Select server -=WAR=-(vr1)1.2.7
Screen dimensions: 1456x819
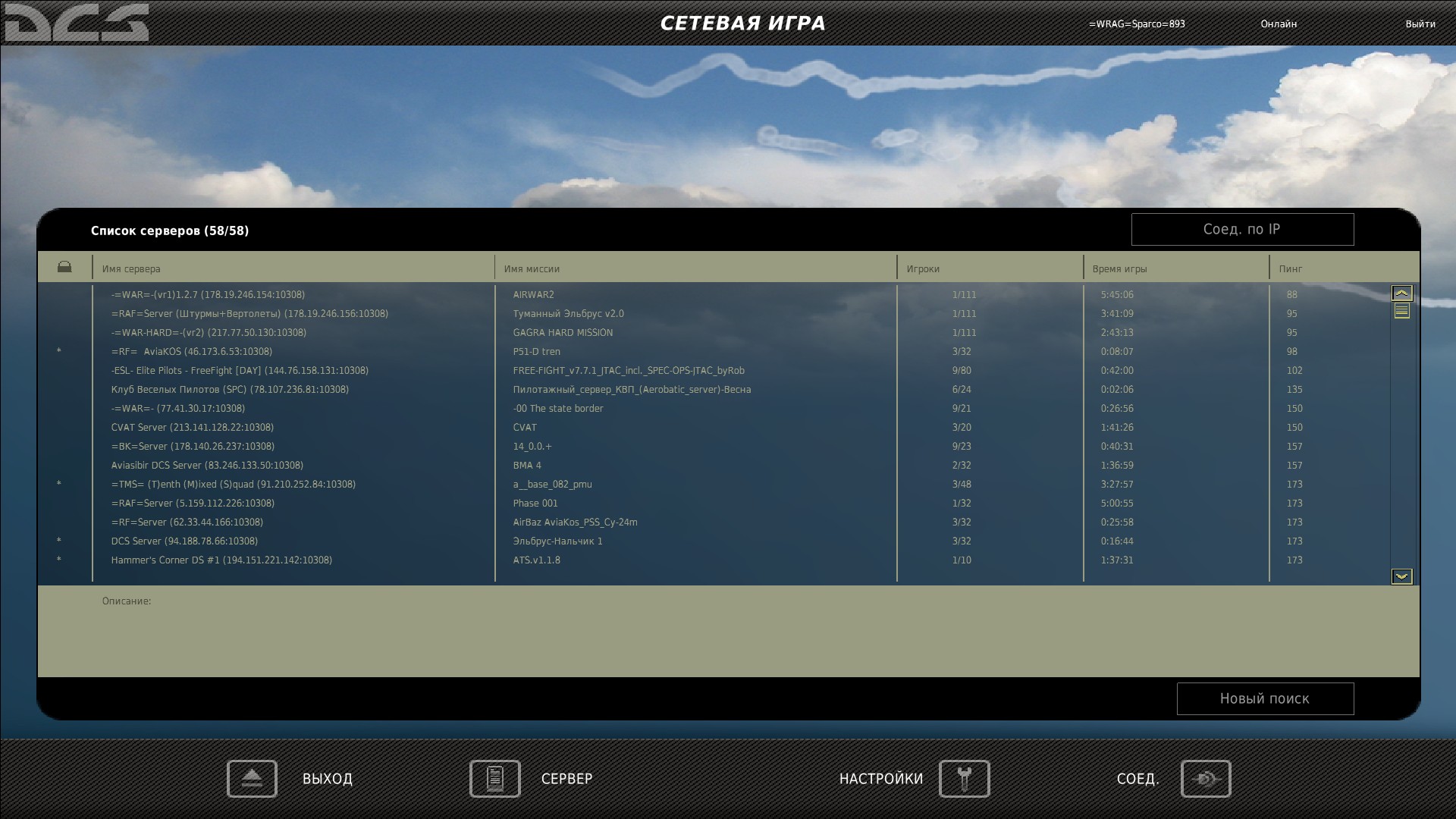tap(208, 294)
